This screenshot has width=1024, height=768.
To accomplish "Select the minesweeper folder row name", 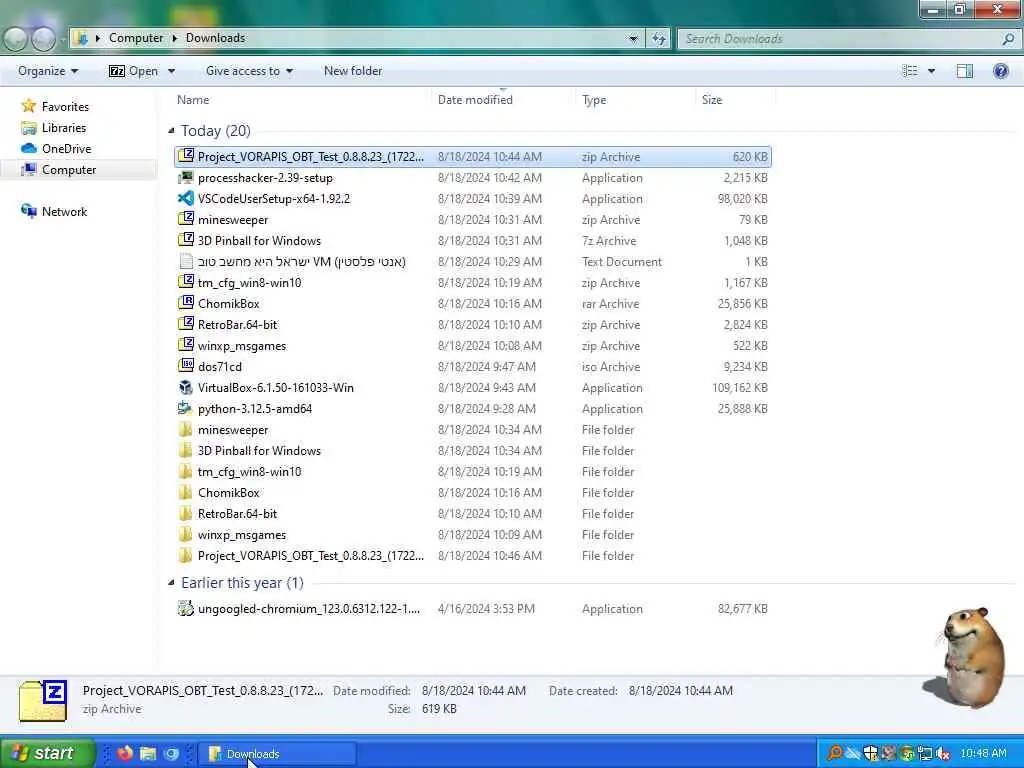I will (233, 430).
